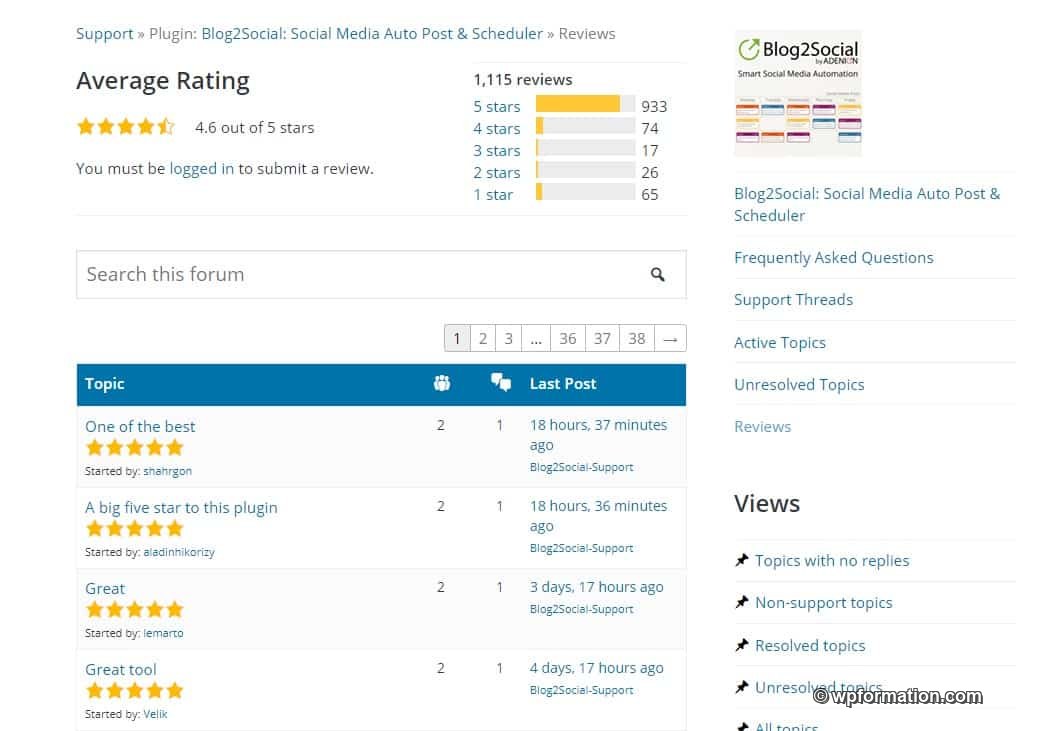Open Non-support topics view
1053x731 pixels.
click(x=823, y=603)
